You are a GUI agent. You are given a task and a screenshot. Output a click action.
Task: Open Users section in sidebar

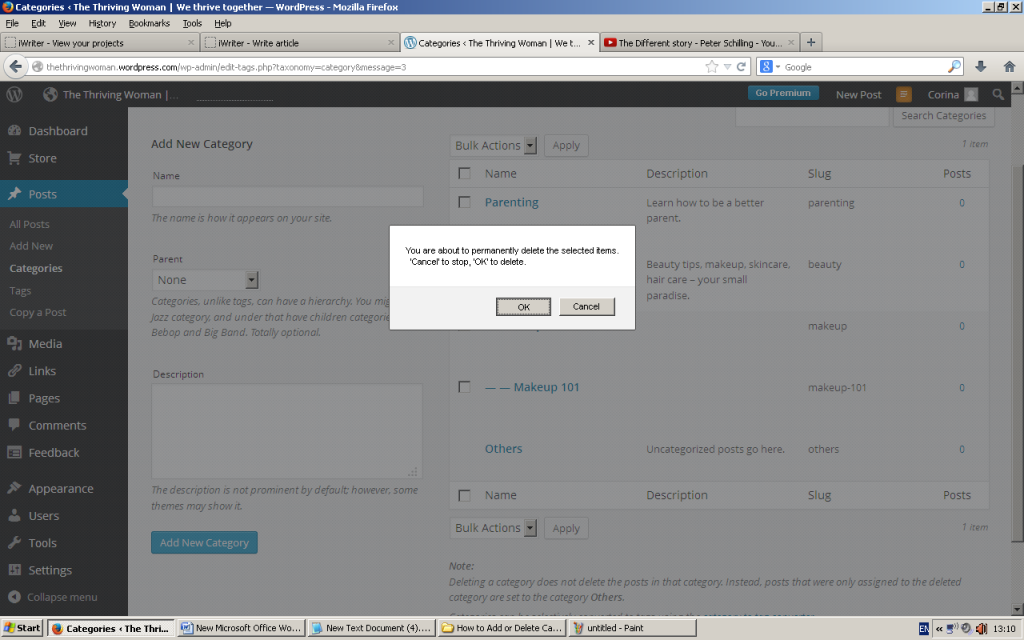click(x=43, y=516)
